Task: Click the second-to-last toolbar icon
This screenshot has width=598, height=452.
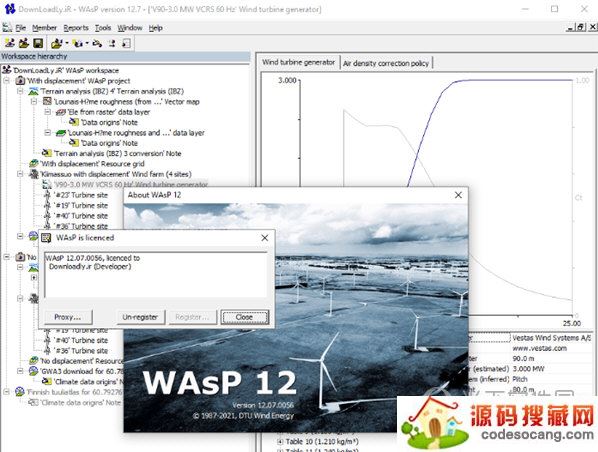Action: [112, 43]
